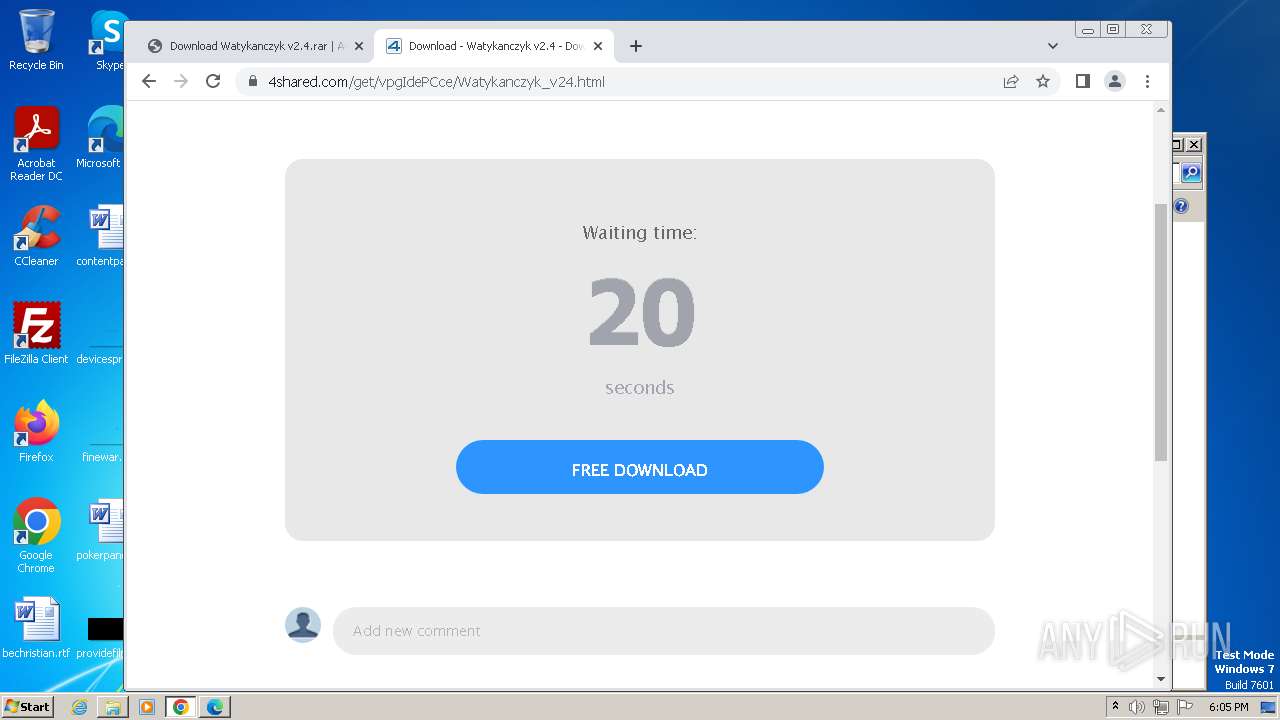This screenshot has width=1280, height=720.
Task: Click the 6:05 PM system clock
Action: tap(1228, 707)
